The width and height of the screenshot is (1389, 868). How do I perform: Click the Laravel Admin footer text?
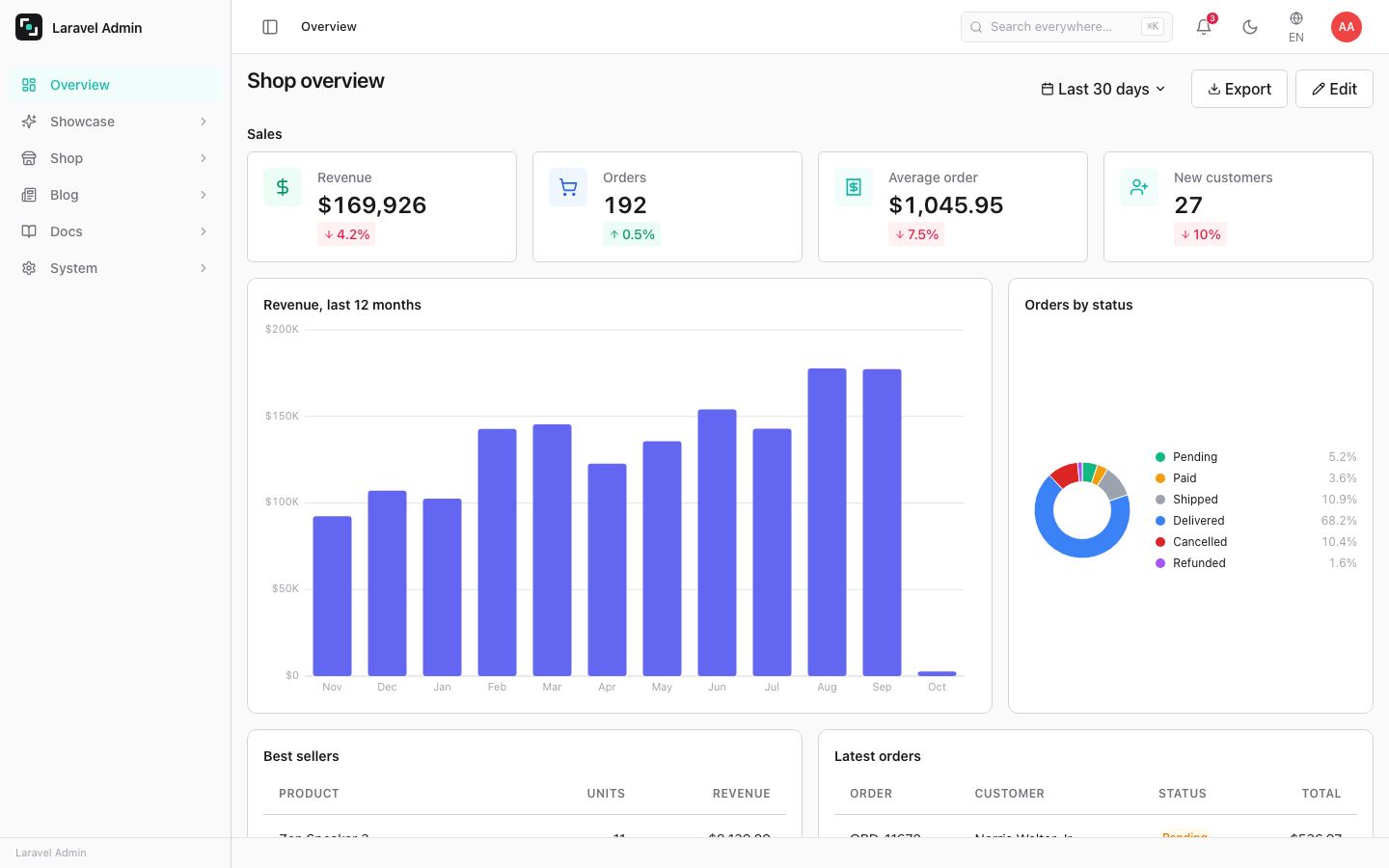[51, 853]
